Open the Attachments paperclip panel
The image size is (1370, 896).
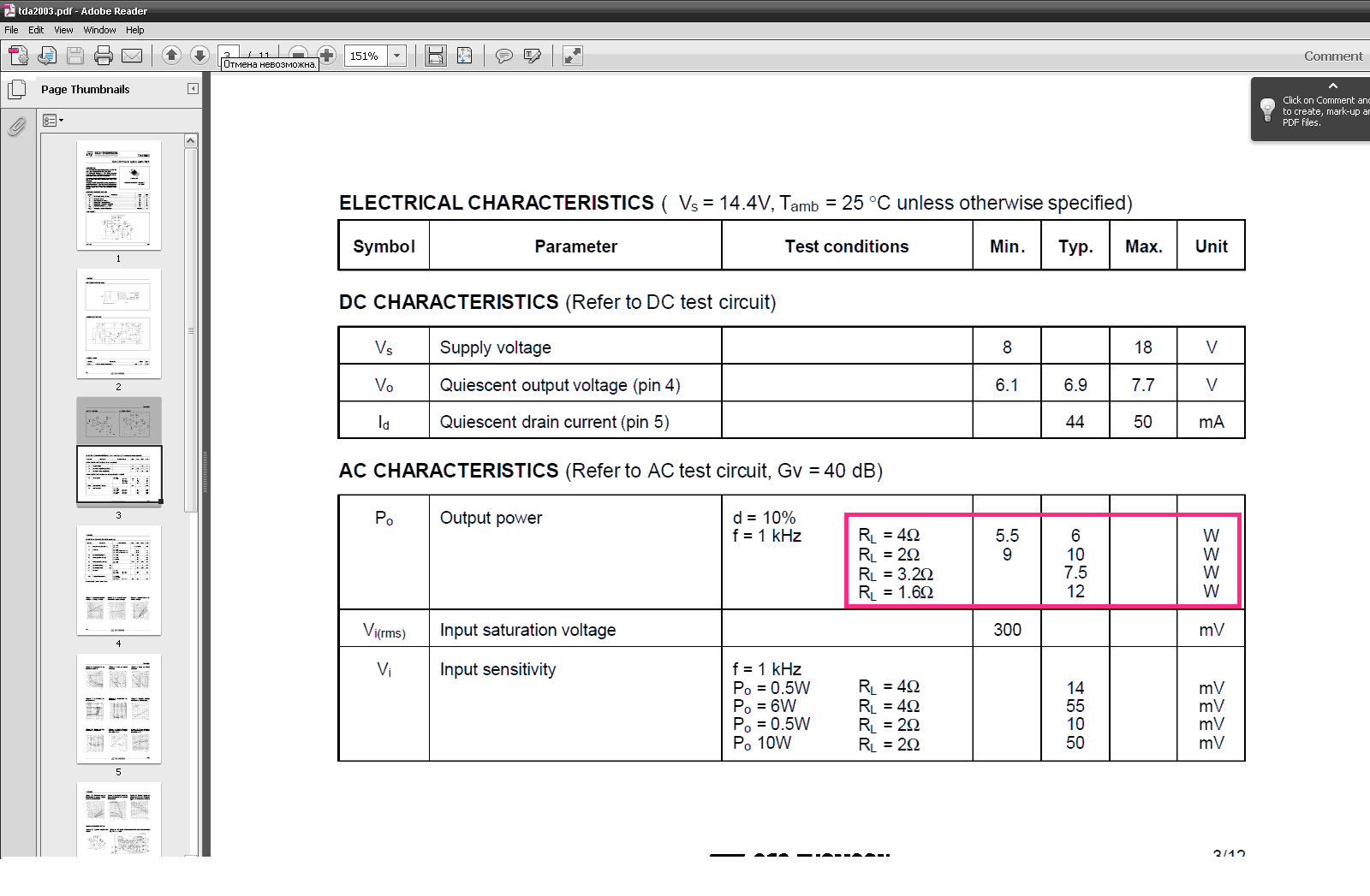(x=17, y=127)
